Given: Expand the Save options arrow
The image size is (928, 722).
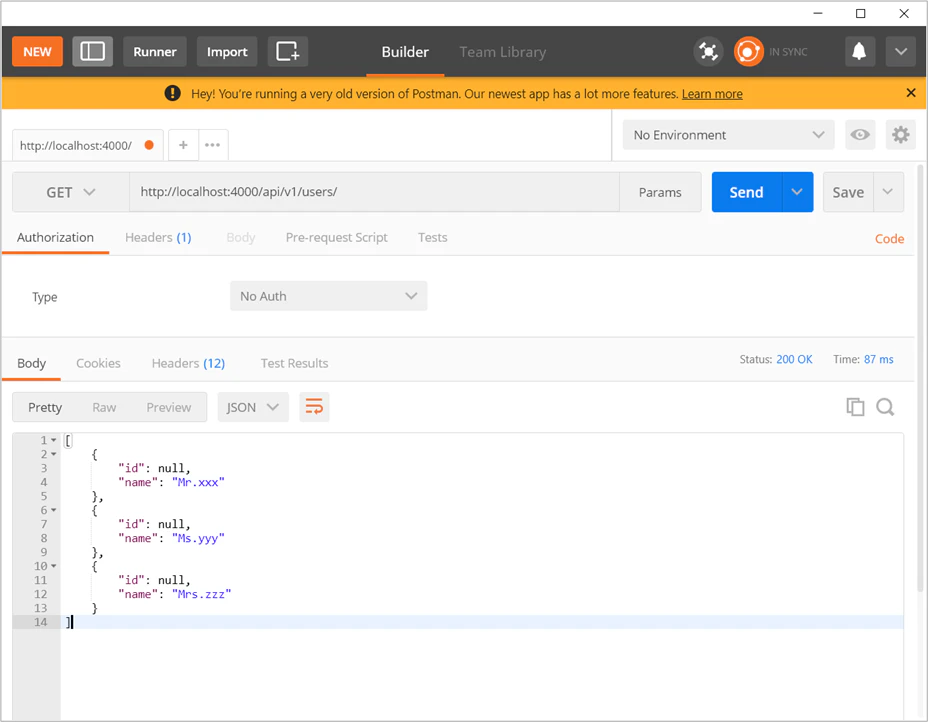Looking at the screenshot, I should (x=888, y=192).
